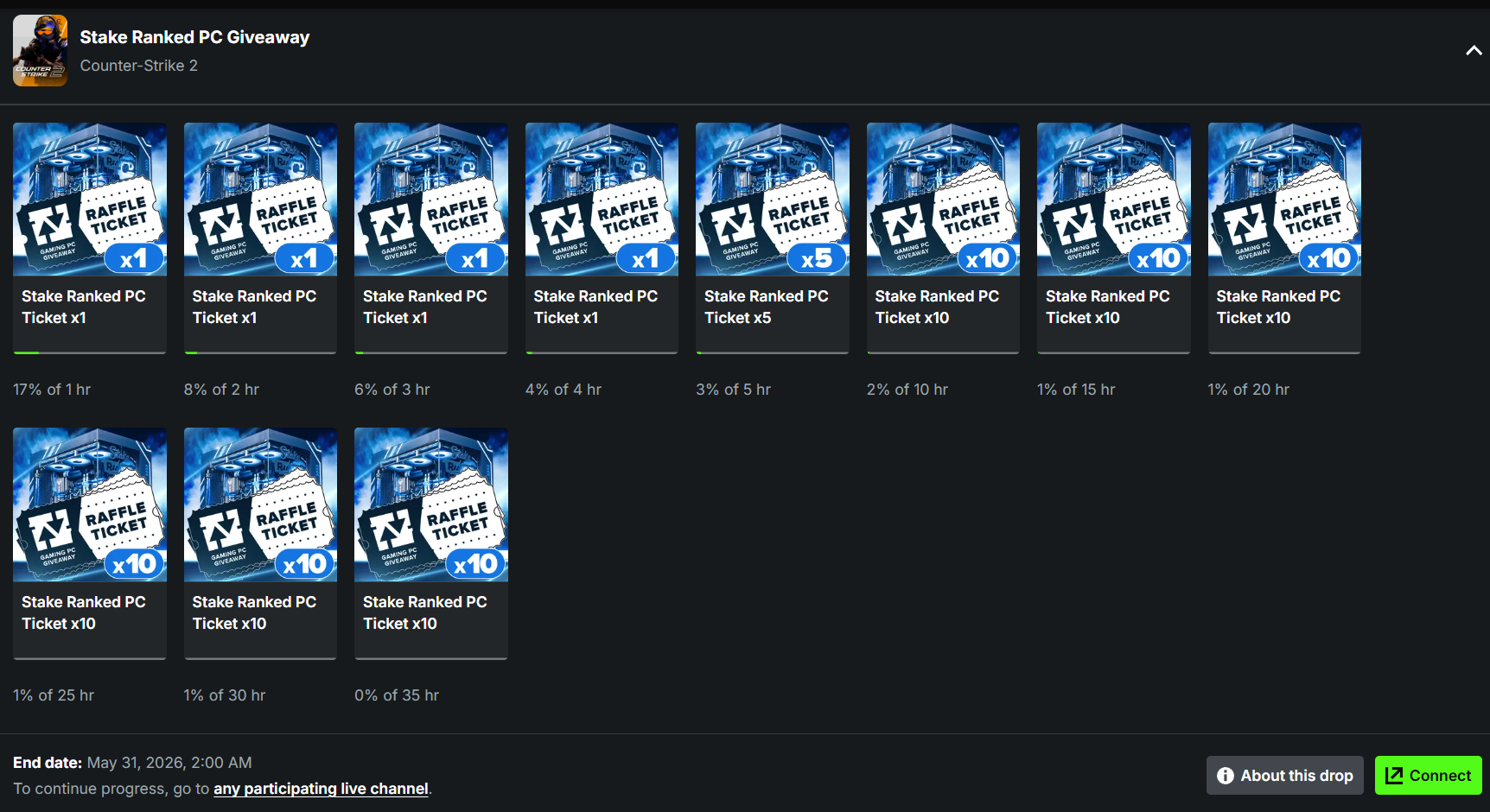Click the "1% of 30 hr" progress label
The height and width of the screenshot is (812, 1490).
(225, 695)
